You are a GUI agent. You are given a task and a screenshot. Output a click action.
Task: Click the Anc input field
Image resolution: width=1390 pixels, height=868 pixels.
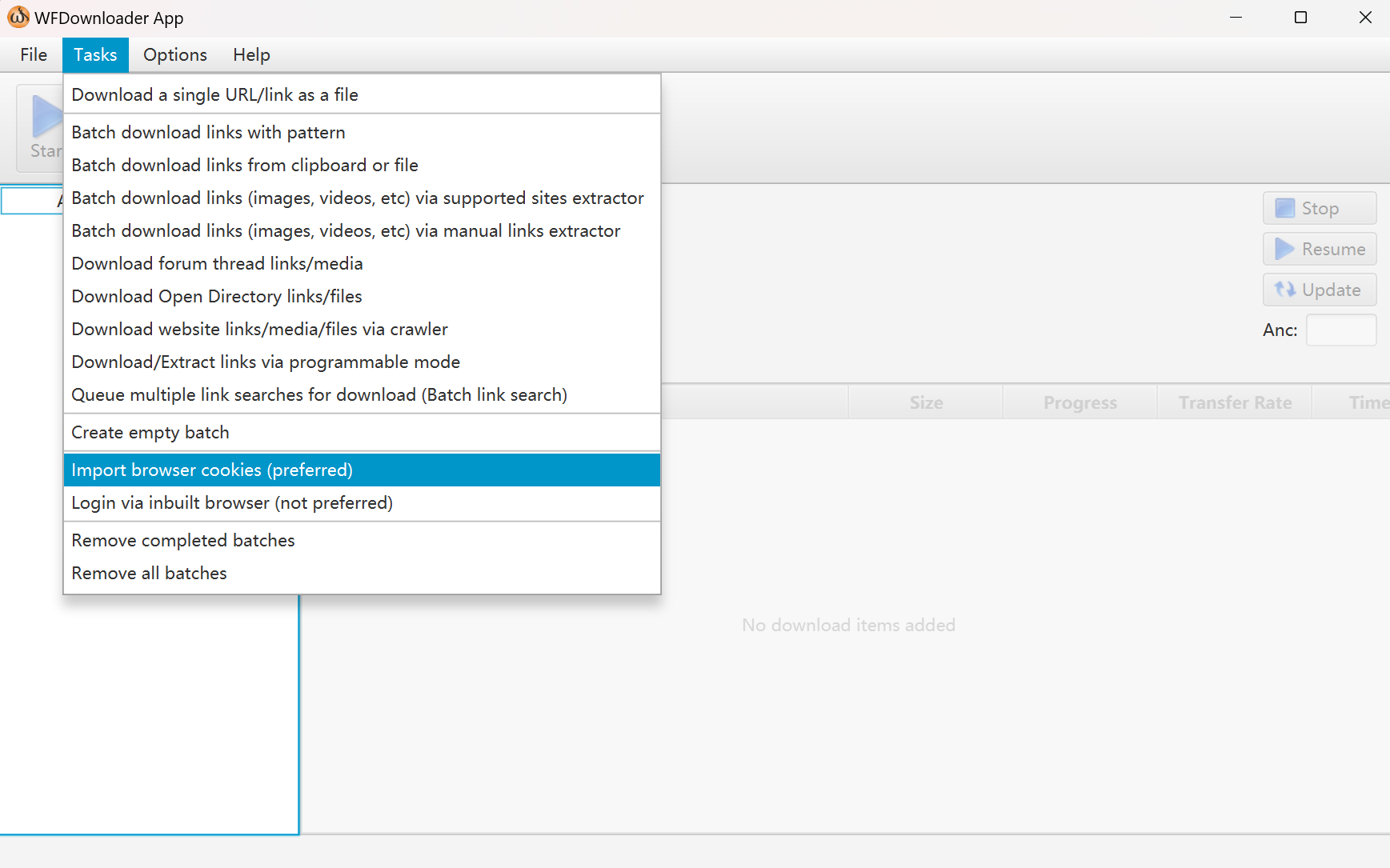pyautogui.click(x=1340, y=330)
